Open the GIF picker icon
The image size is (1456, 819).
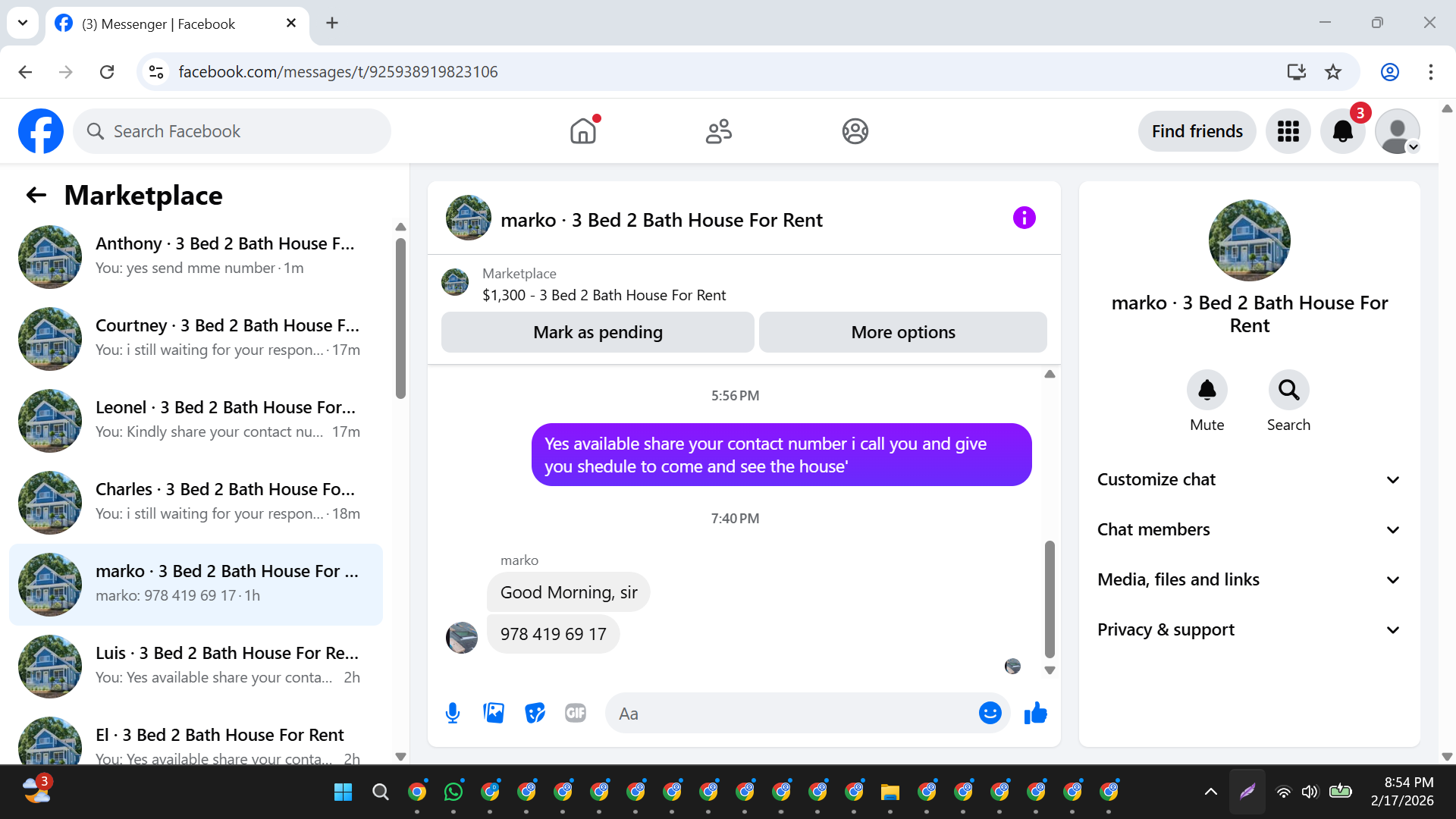coord(576,713)
